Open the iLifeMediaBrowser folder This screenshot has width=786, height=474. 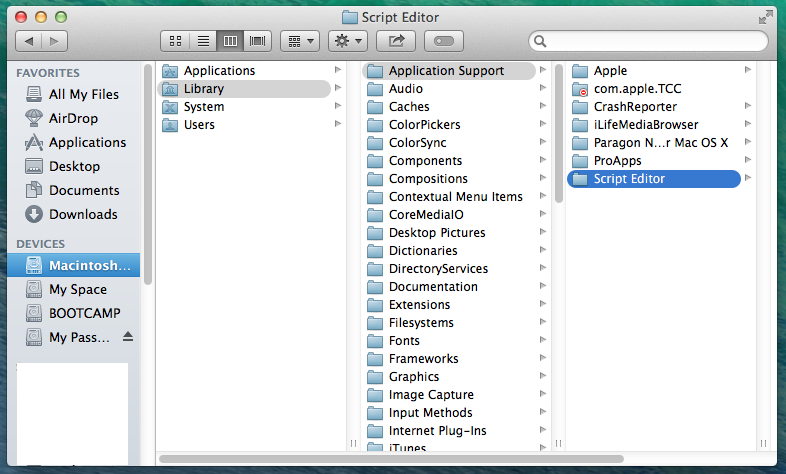(x=654, y=125)
